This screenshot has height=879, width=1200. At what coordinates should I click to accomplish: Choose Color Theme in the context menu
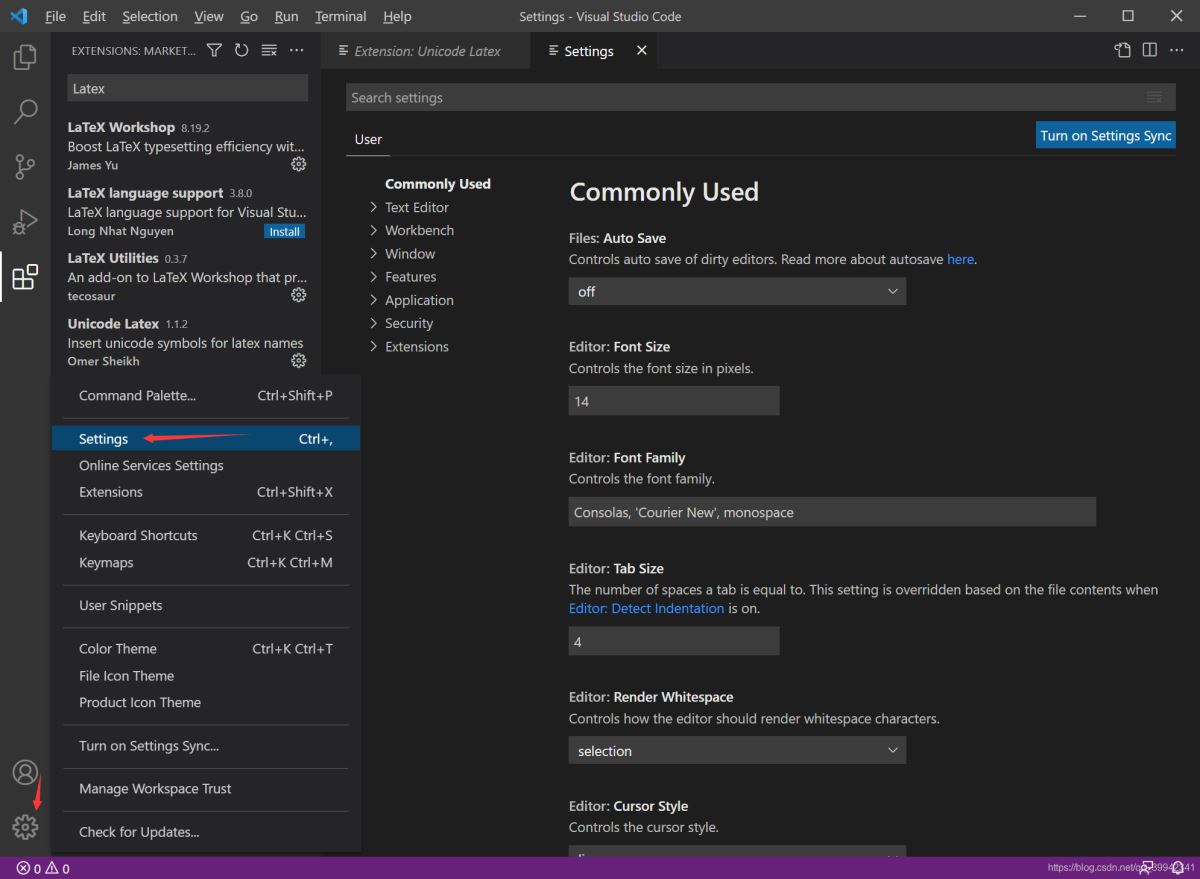coord(118,649)
